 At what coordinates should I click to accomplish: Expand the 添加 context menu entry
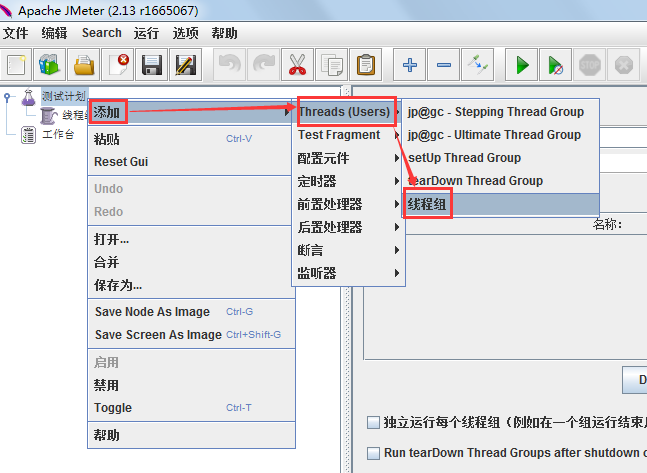coord(190,112)
